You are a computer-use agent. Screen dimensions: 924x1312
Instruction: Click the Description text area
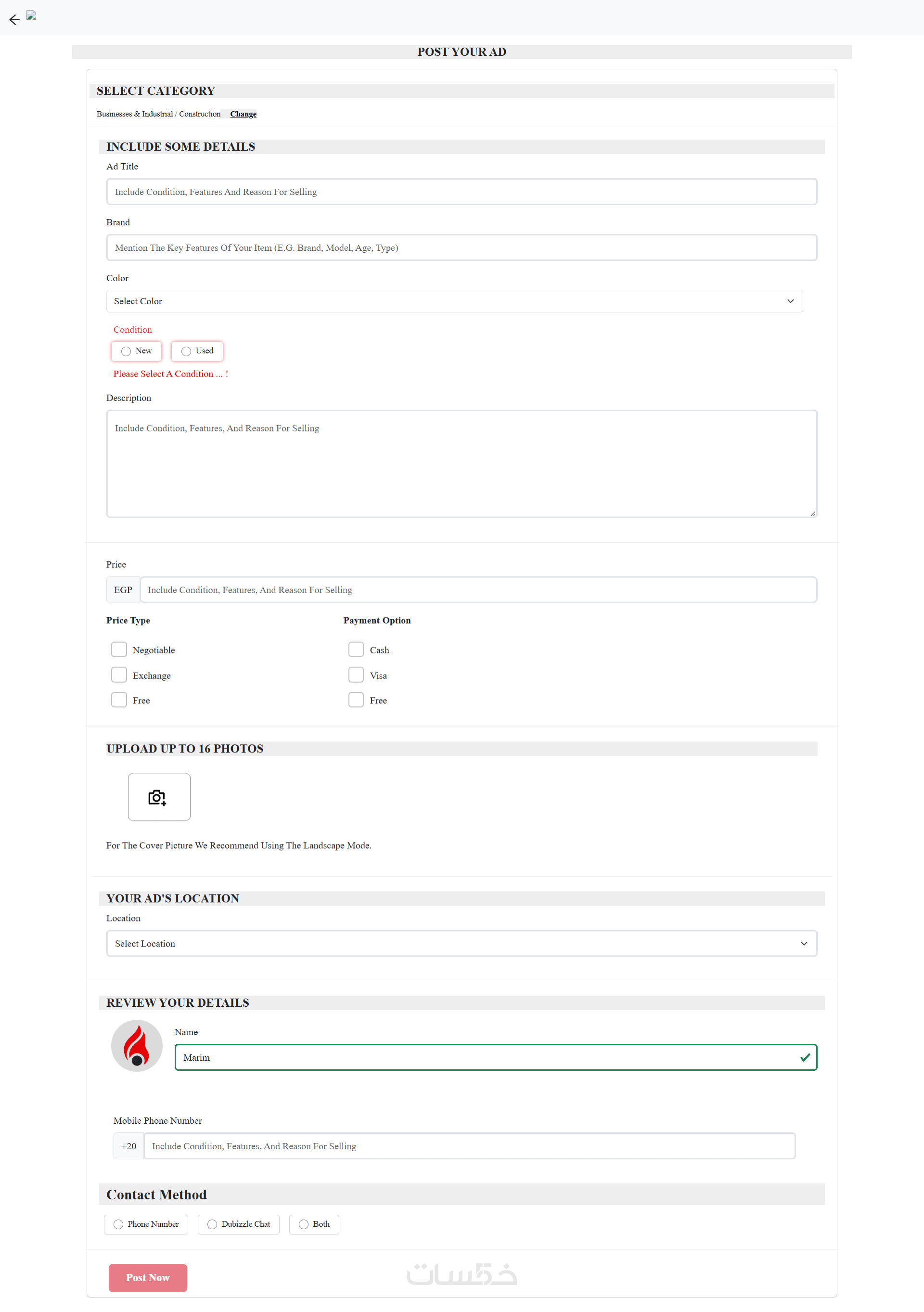[x=462, y=464]
